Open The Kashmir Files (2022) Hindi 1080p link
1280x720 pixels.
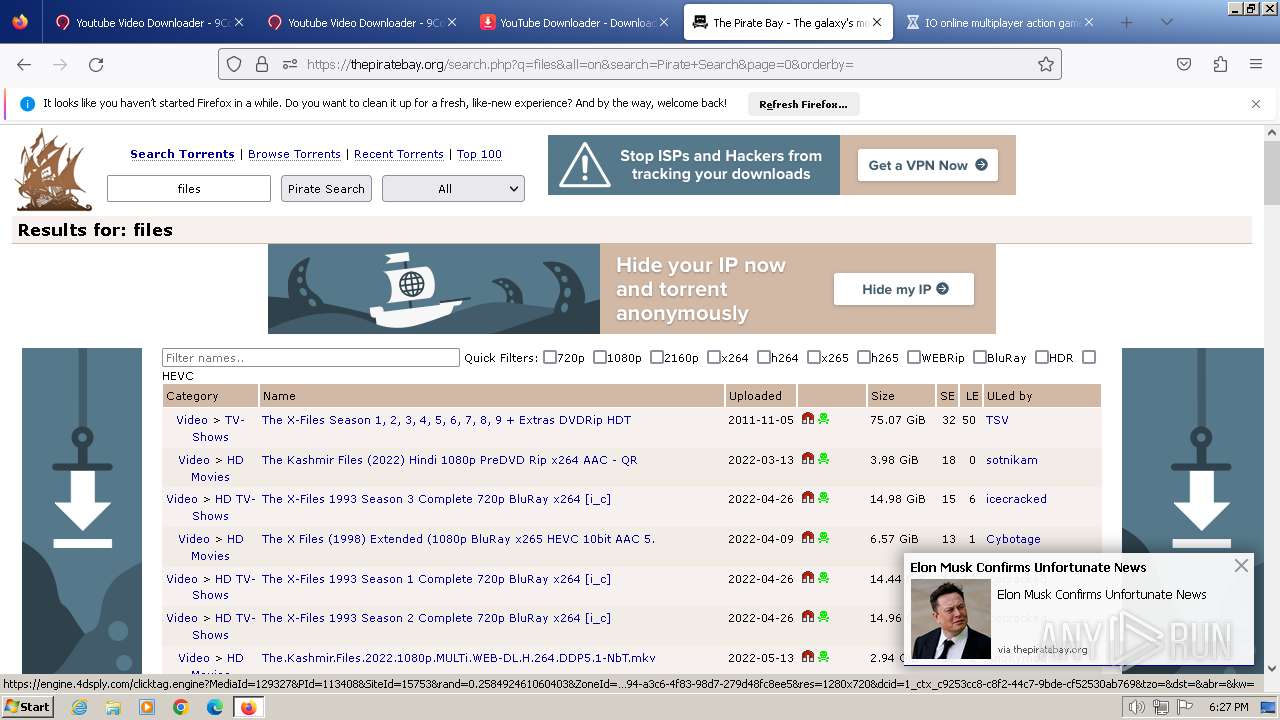click(449, 460)
